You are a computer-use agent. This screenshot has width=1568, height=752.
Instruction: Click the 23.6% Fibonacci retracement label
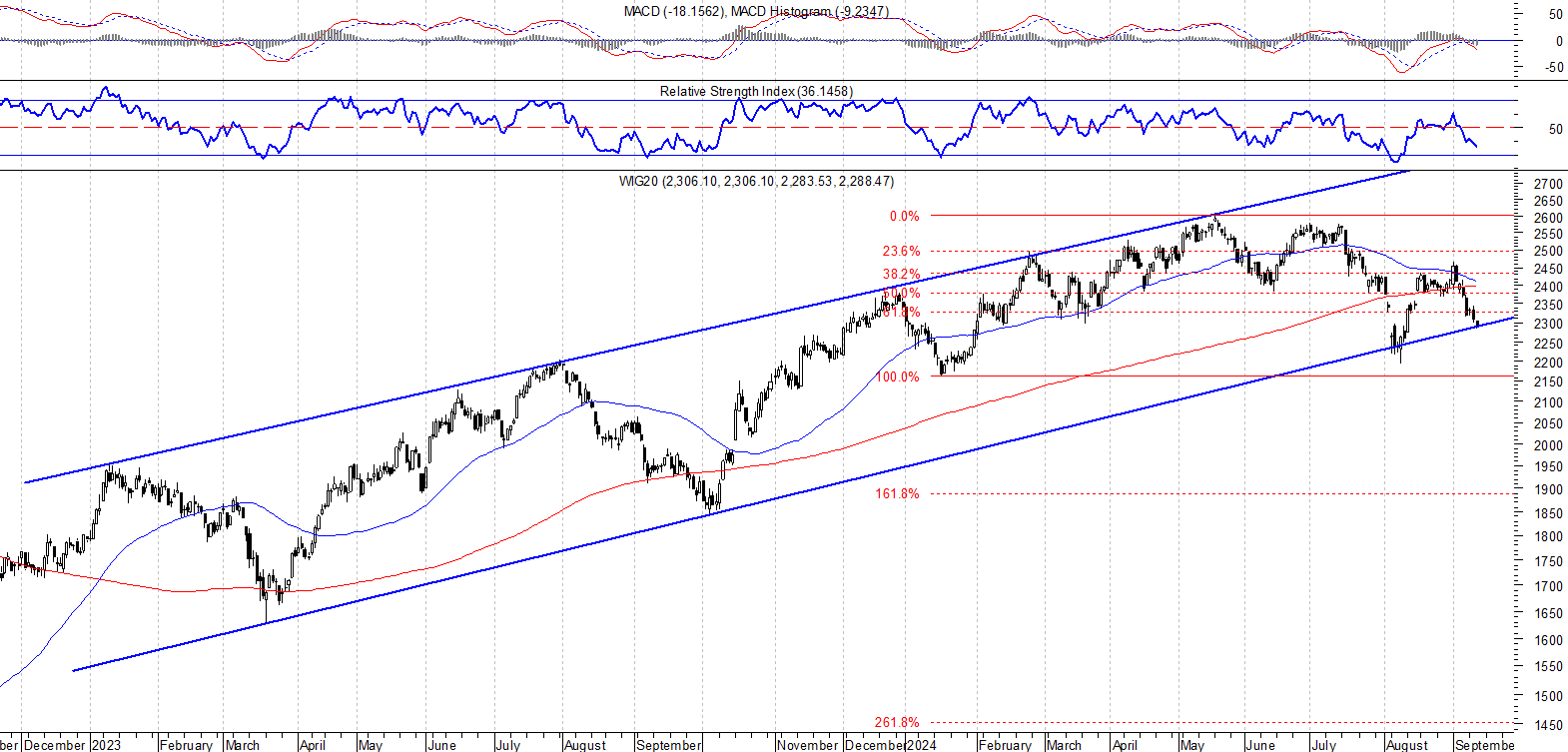tap(901, 251)
